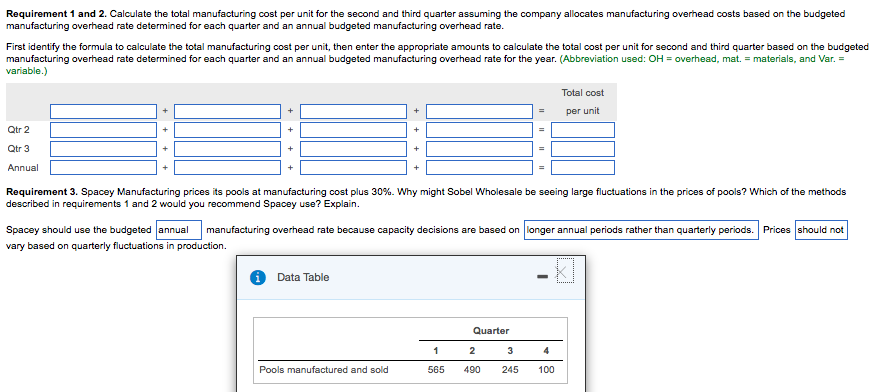Click Qtr 2 second amount field
The image size is (871, 392).
coord(228,130)
